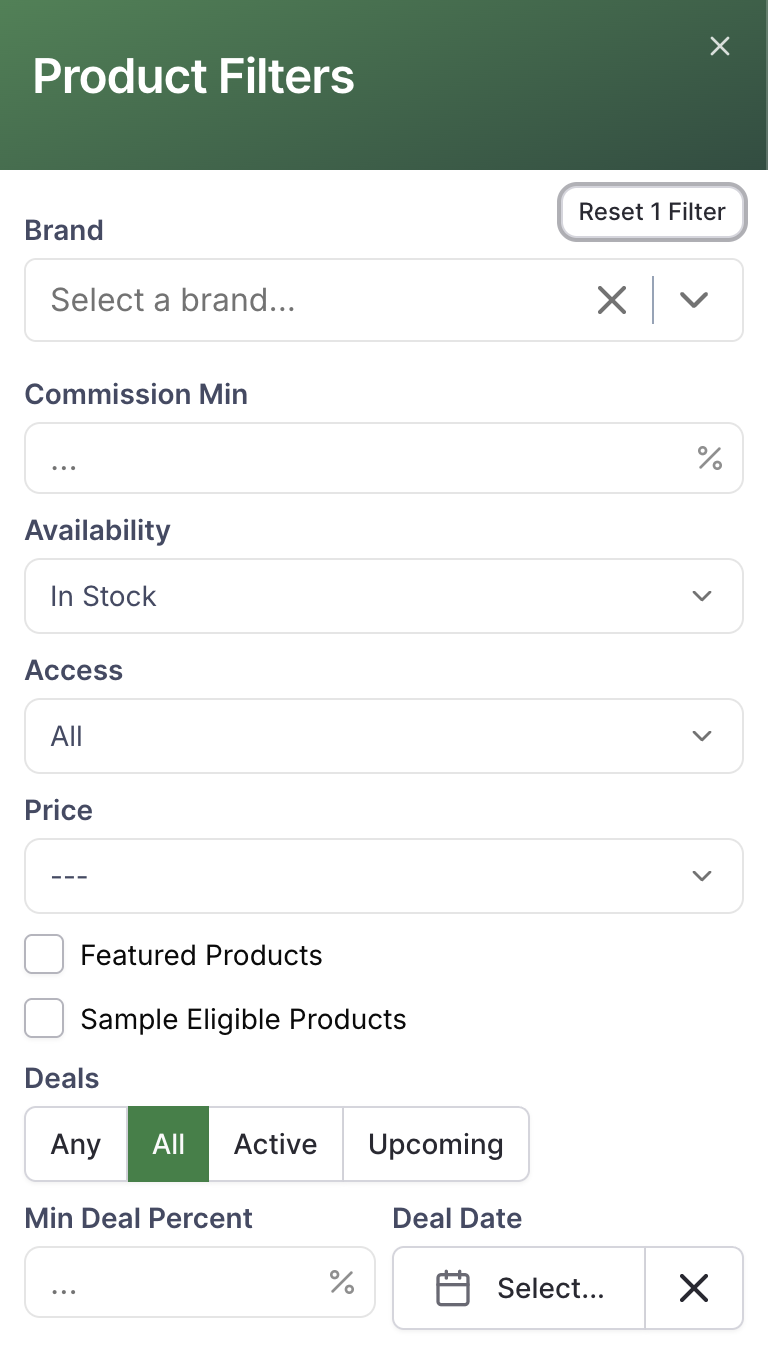Clear the brand selection with the X icon
The image size is (768, 1360).
tap(612, 300)
